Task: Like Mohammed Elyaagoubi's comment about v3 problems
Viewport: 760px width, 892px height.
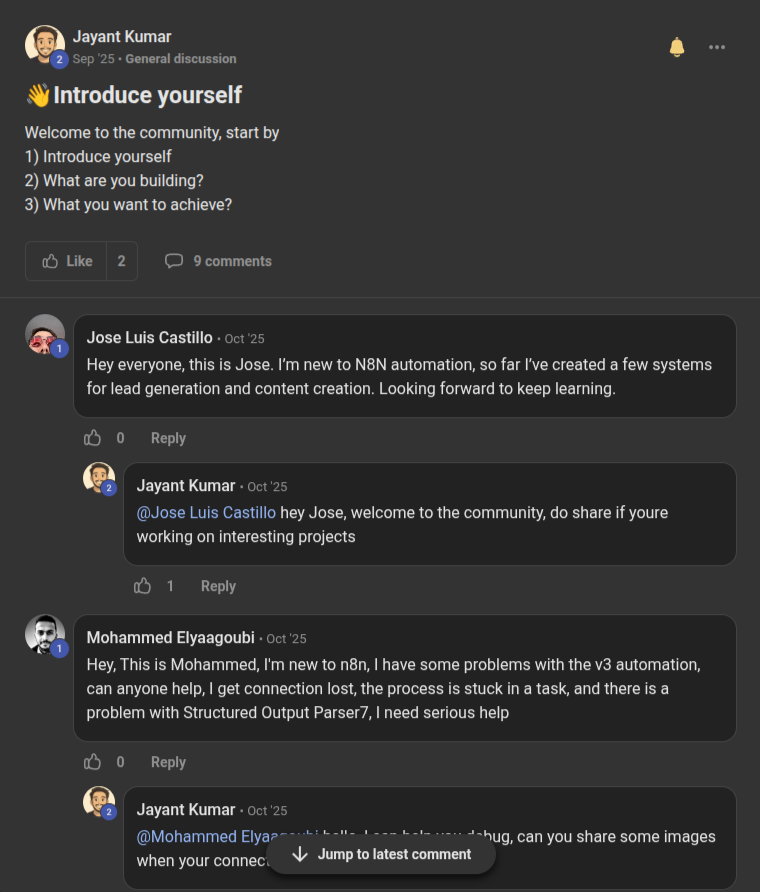Action: [x=92, y=761]
